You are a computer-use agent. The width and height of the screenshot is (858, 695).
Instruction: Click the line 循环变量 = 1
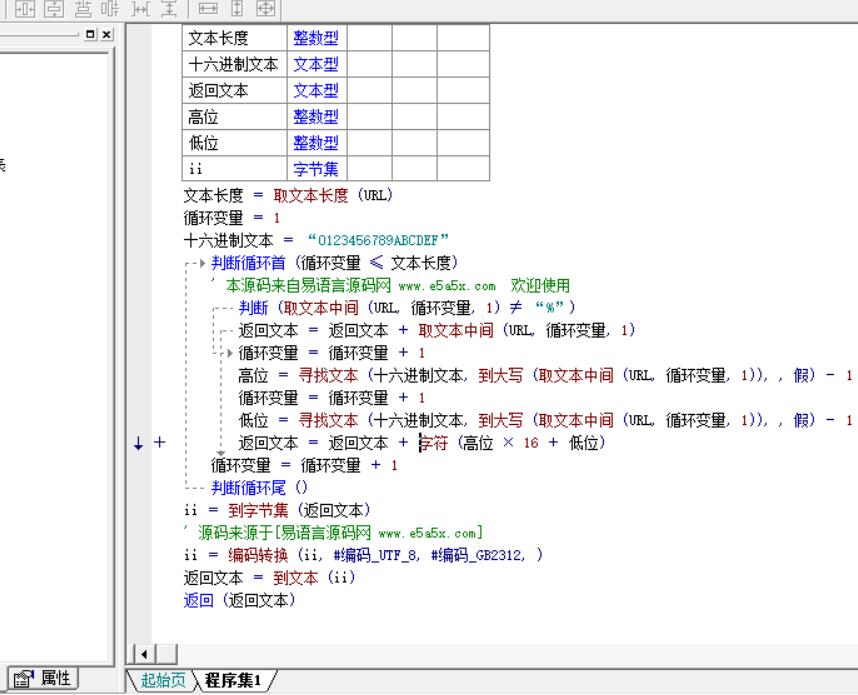(232, 218)
